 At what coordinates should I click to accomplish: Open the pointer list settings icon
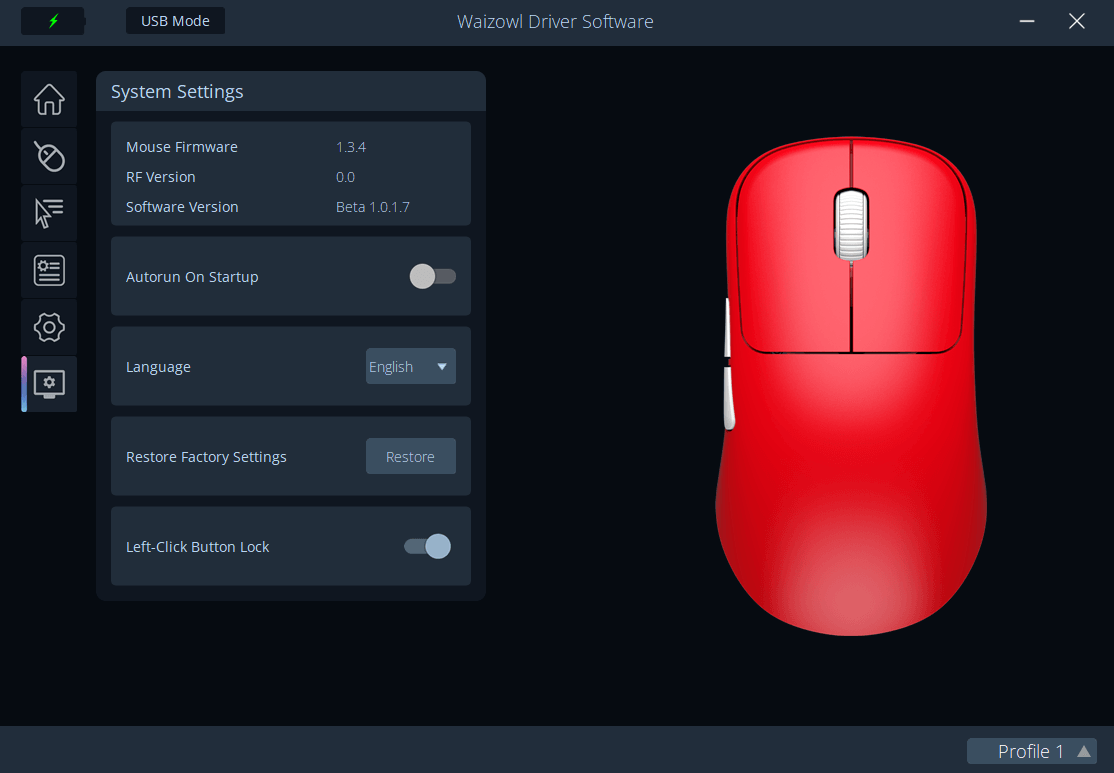tap(49, 213)
